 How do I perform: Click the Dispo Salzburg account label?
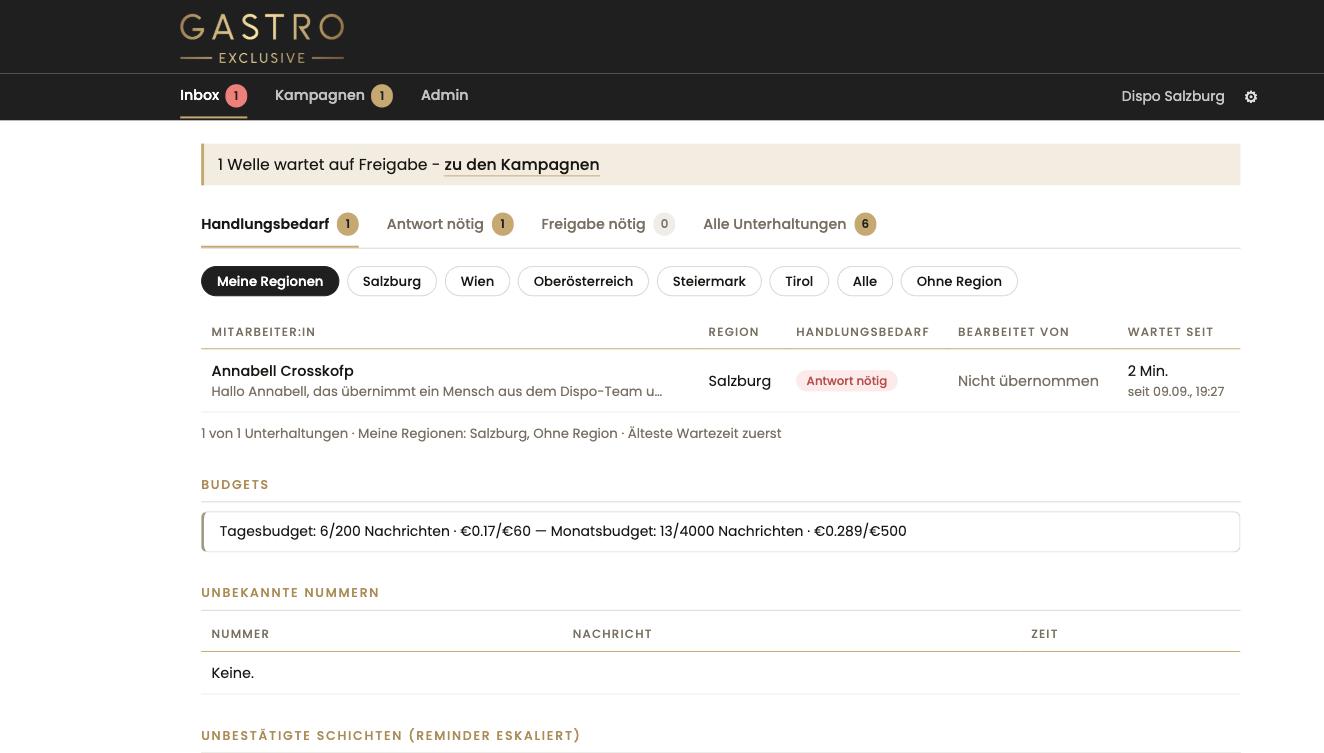tap(1173, 96)
